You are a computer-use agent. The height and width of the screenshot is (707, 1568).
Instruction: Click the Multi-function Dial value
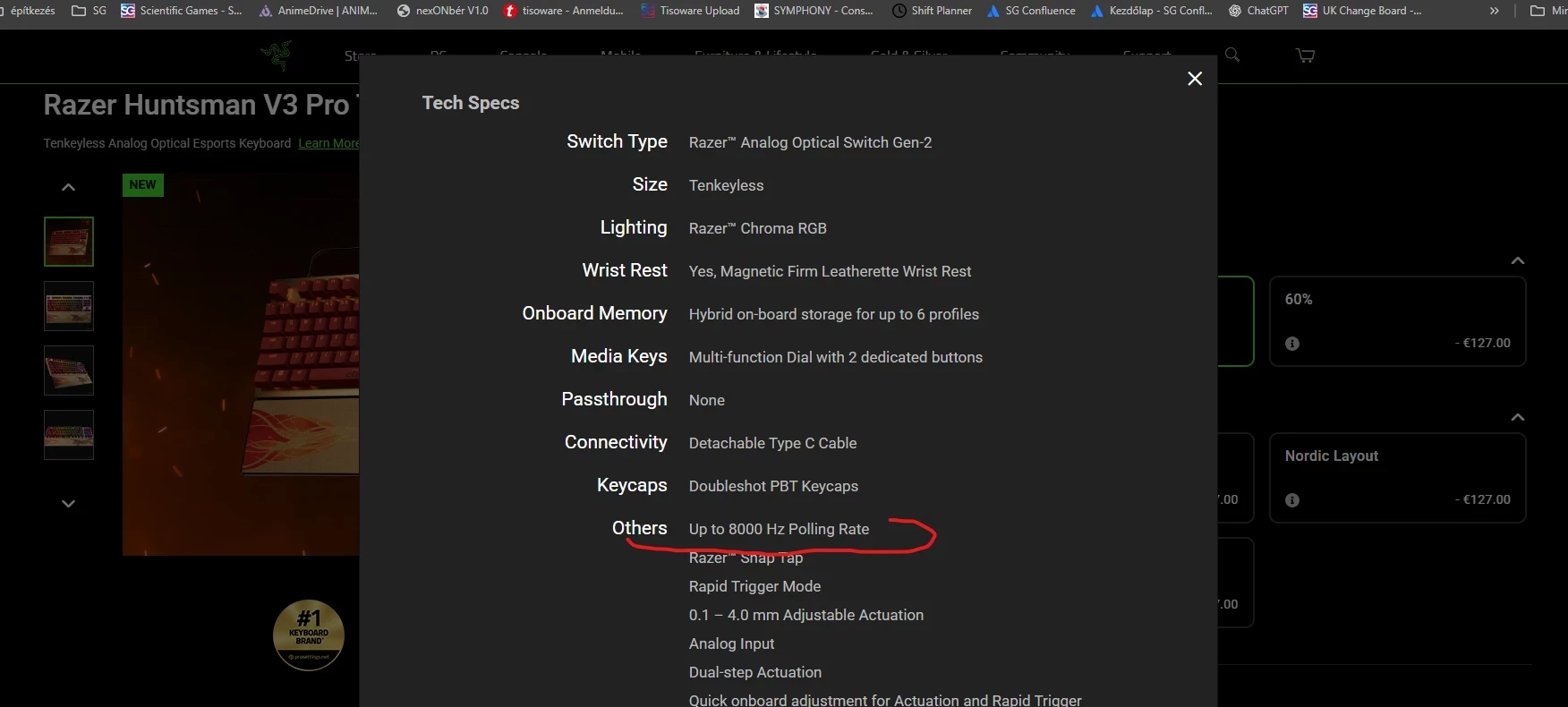click(835, 357)
